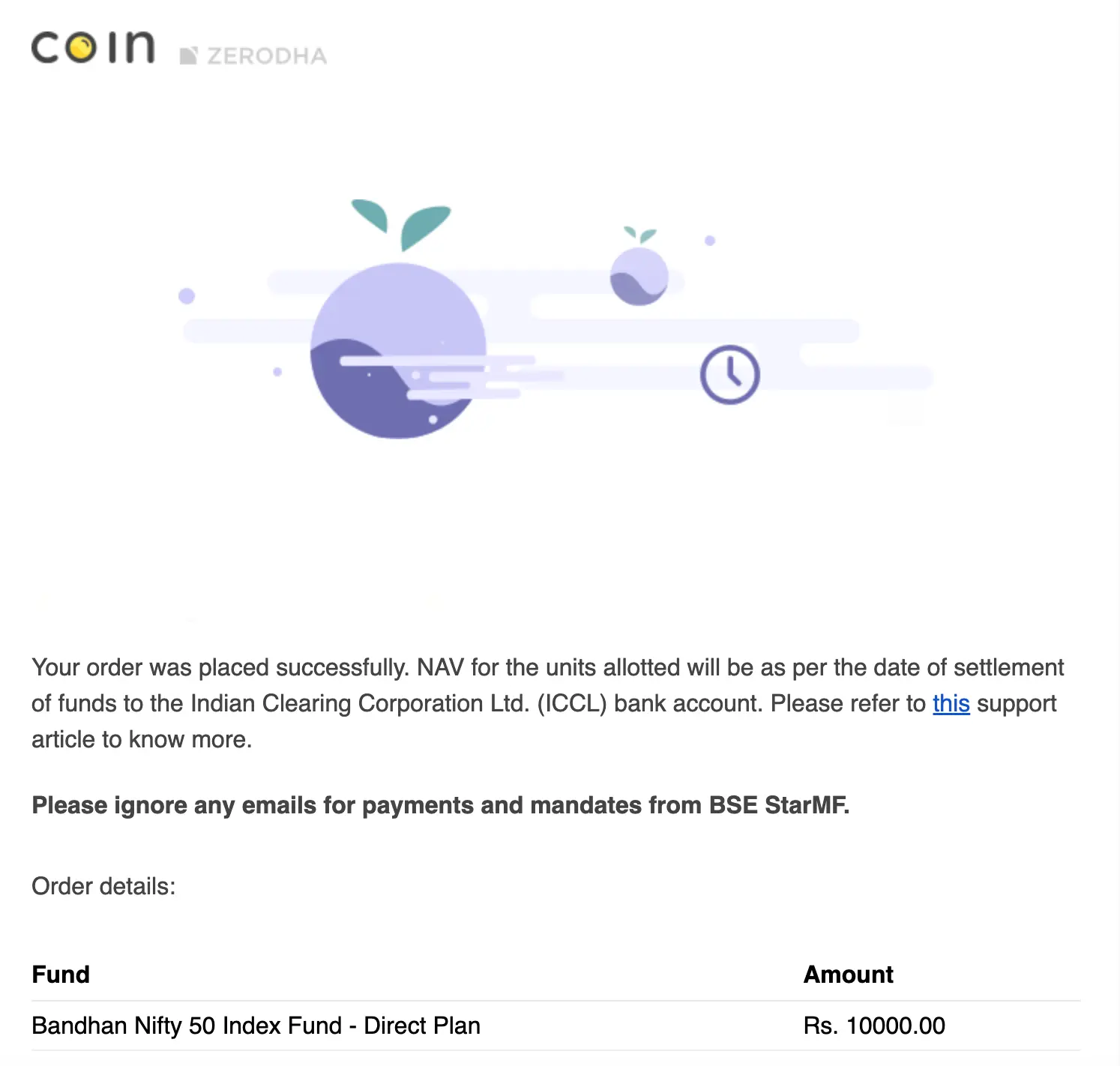Screen dimensions: 1120x1066
Task: Click the 'Order details:' label
Action: 103,886
